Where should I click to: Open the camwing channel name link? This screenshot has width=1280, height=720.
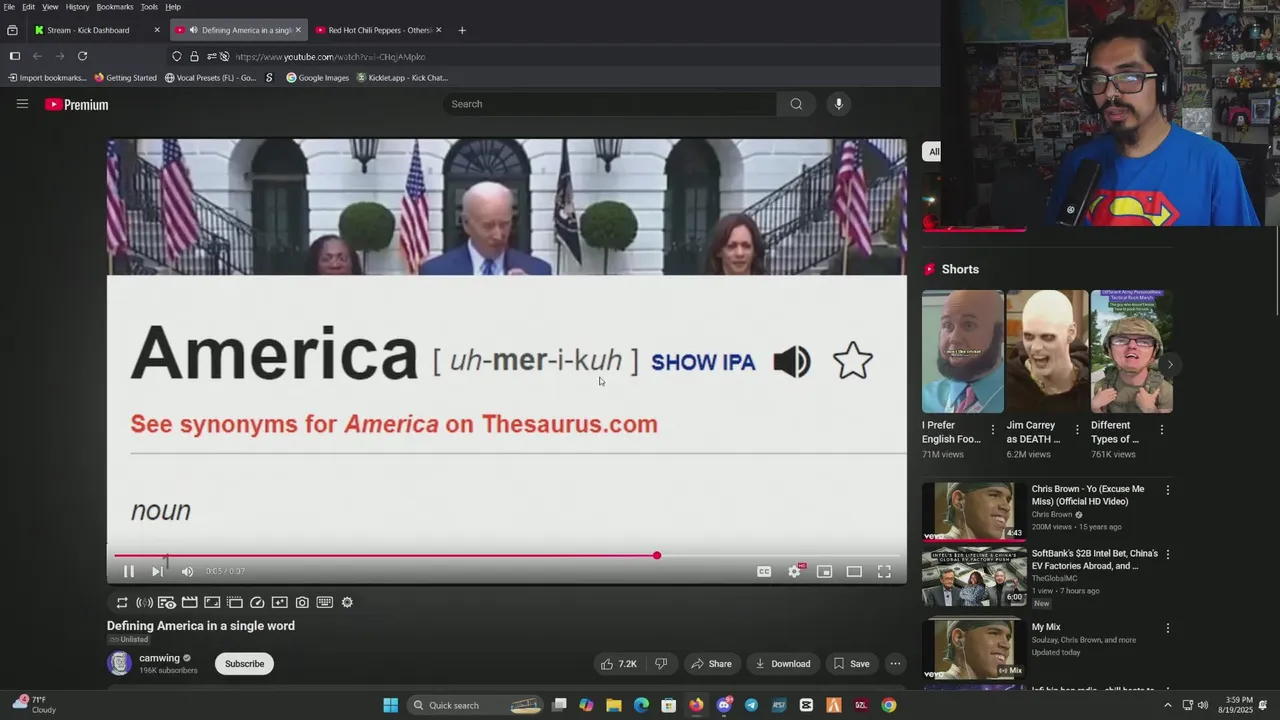159,658
